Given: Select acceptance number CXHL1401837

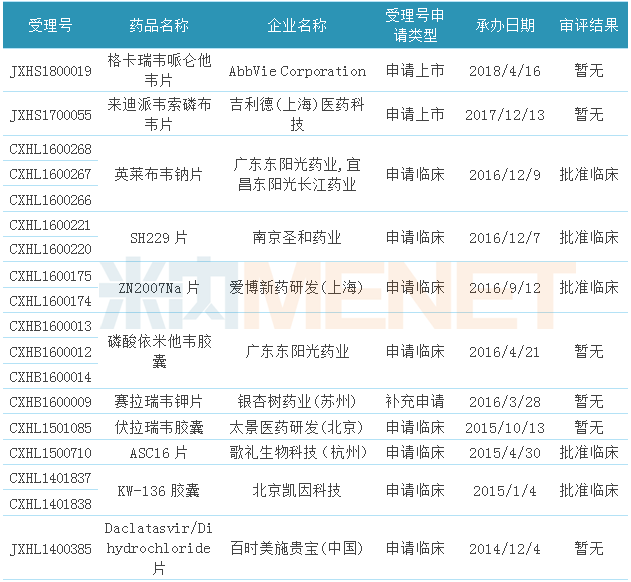Looking at the screenshot, I should pos(50,479).
